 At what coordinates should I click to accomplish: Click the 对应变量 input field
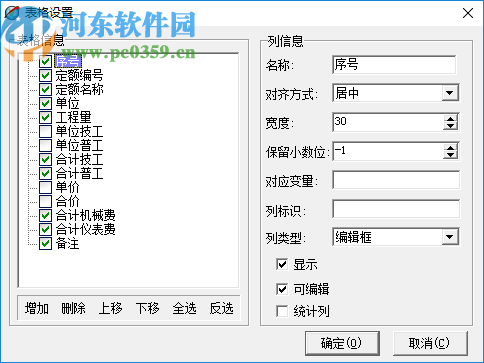396,180
